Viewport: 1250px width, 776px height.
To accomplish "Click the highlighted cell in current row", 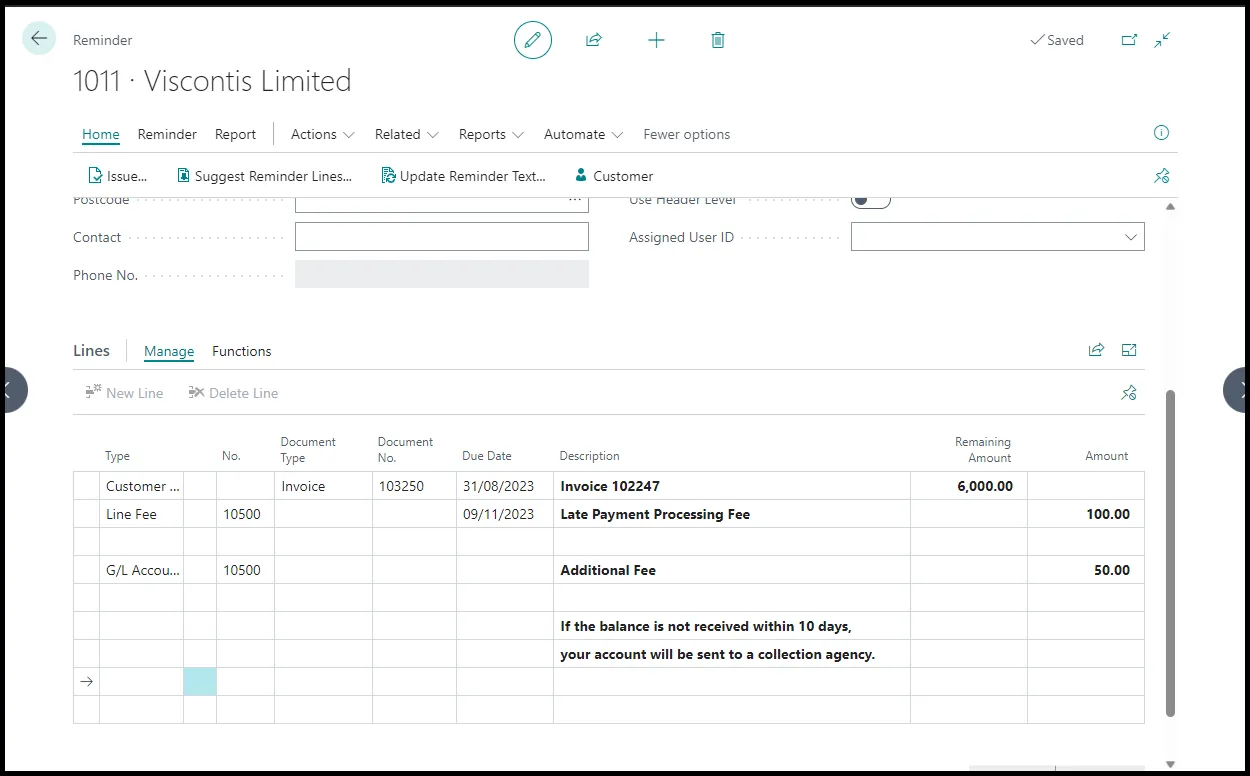I will [200, 682].
